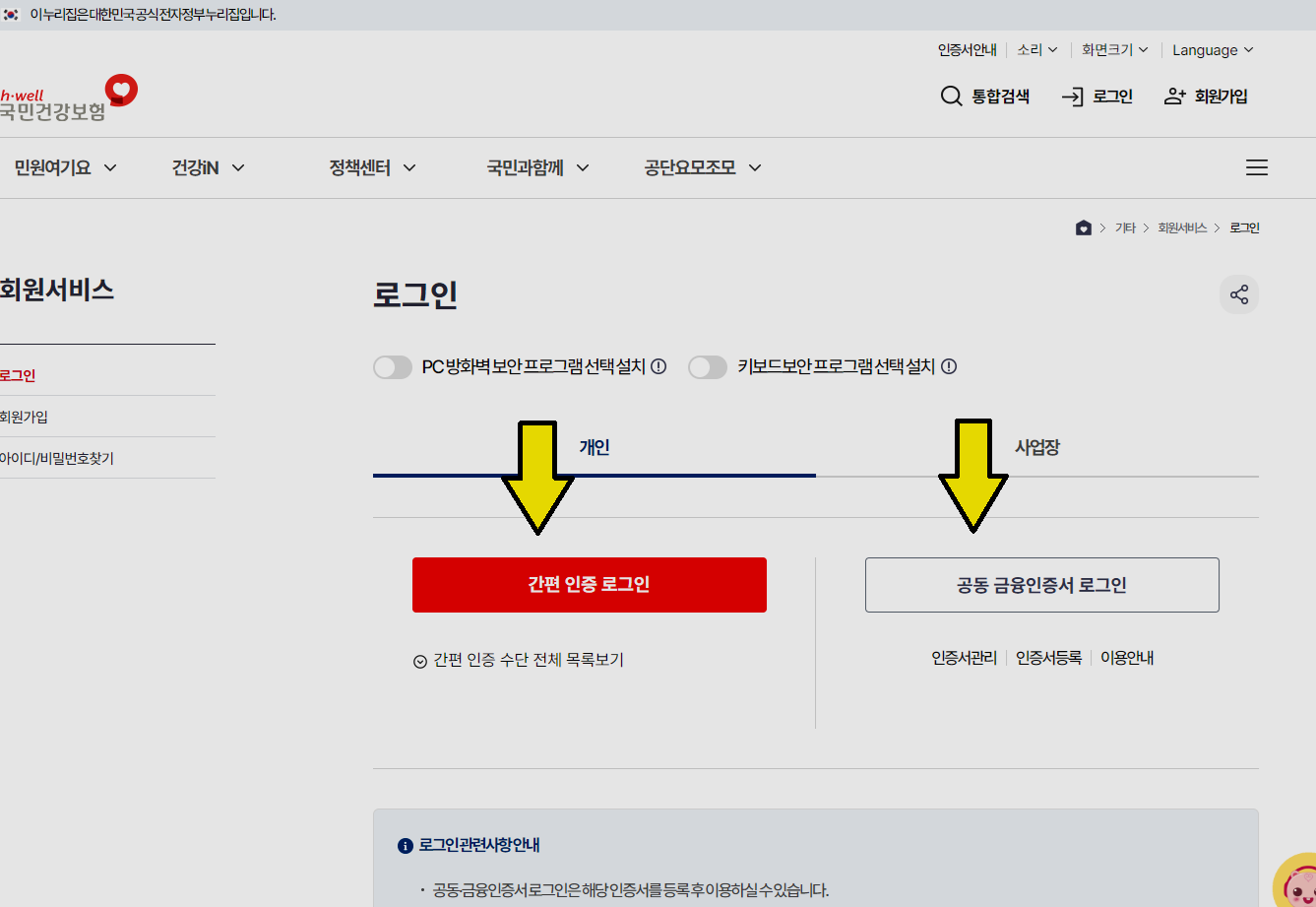Image resolution: width=1316 pixels, height=907 pixels.
Task: Click the h-well 국민건강보험 logo
Action: [59, 96]
